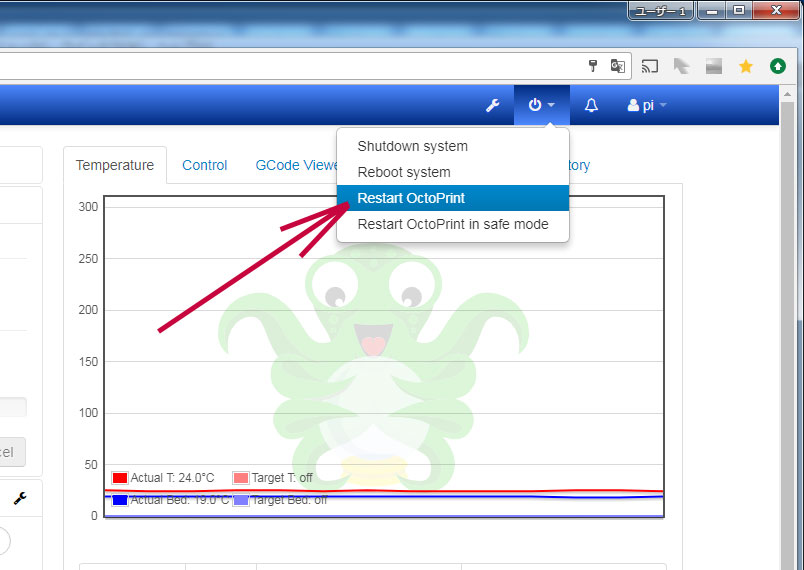The width and height of the screenshot is (804, 570).
Task: Click the bookmark star icon
Action: tap(746, 66)
